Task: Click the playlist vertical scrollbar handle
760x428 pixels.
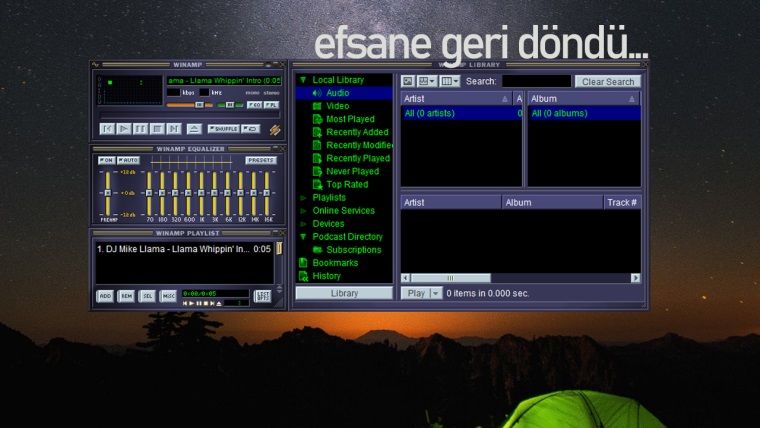Action: point(279,249)
